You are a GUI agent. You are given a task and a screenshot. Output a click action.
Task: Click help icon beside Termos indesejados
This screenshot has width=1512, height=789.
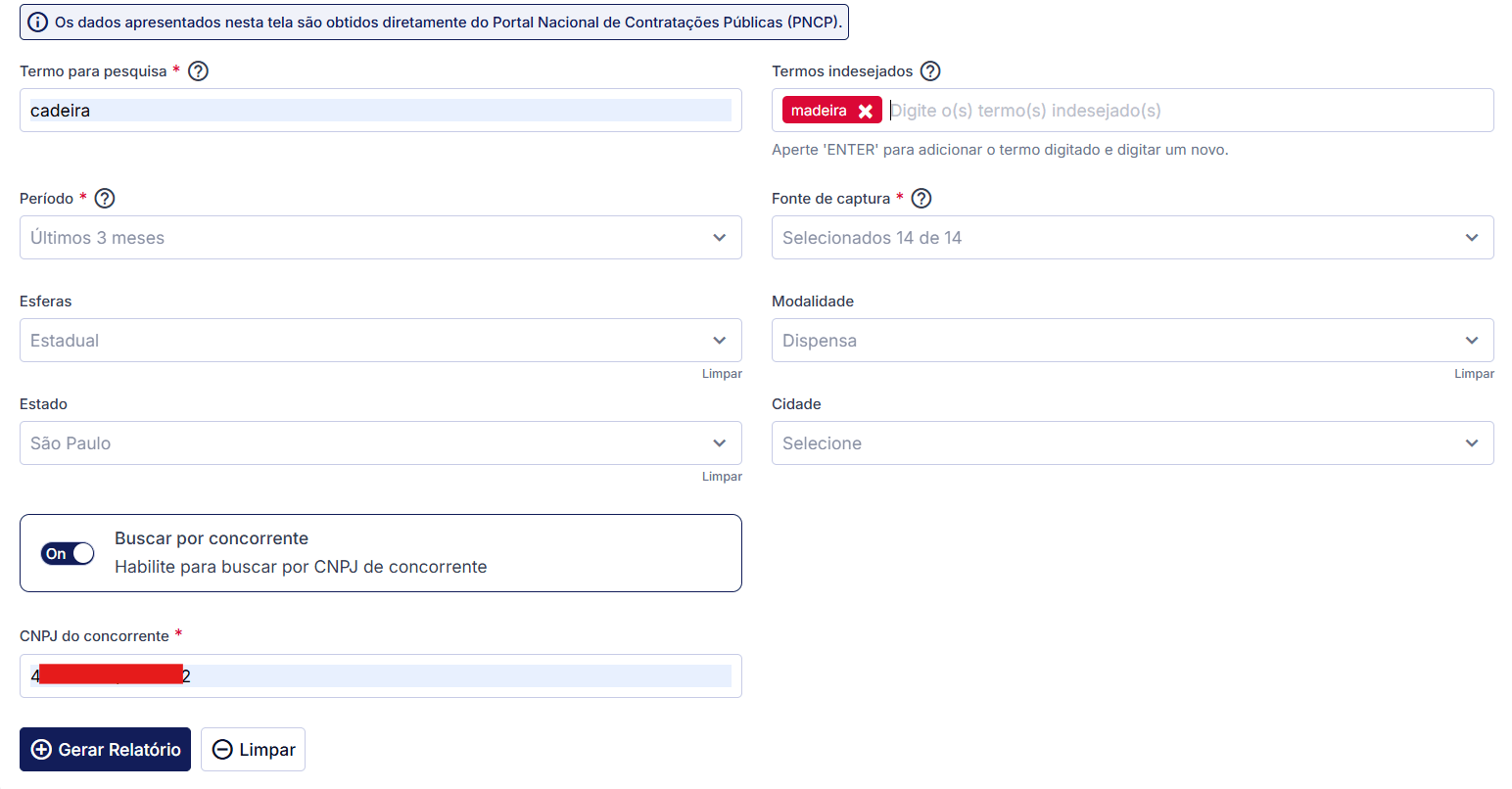coord(930,71)
